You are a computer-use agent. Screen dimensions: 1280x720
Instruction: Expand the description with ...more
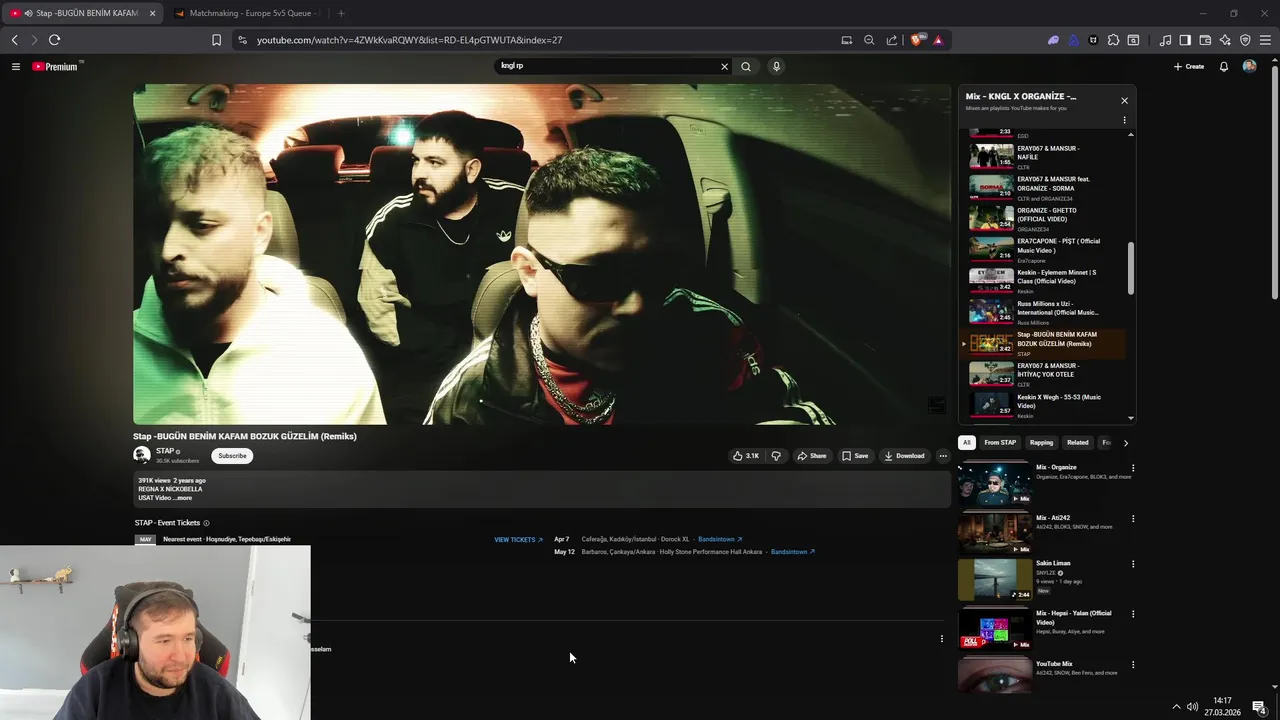[x=183, y=498]
